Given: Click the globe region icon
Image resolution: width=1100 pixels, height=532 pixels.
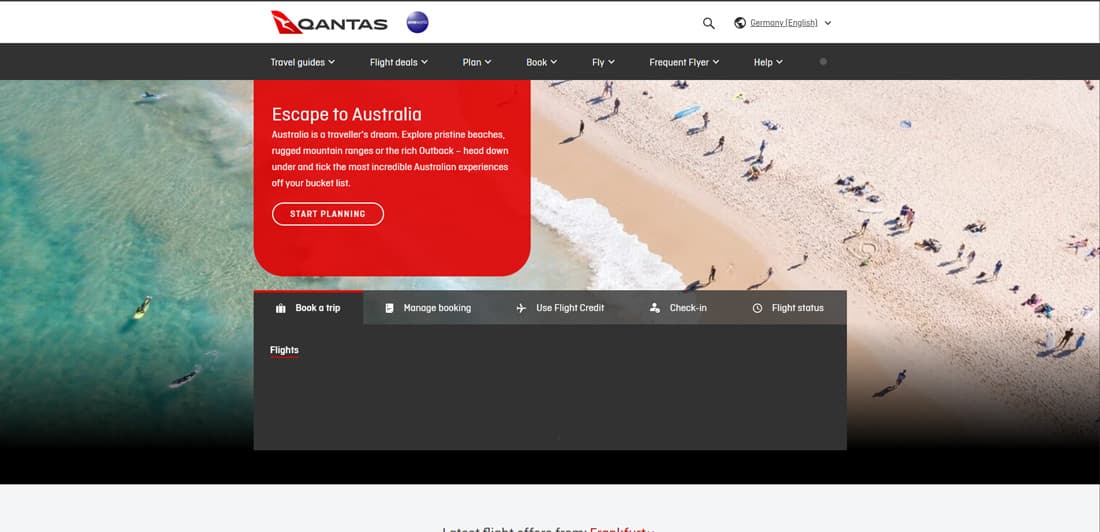Looking at the screenshot, I should click(x=739, y=22).
